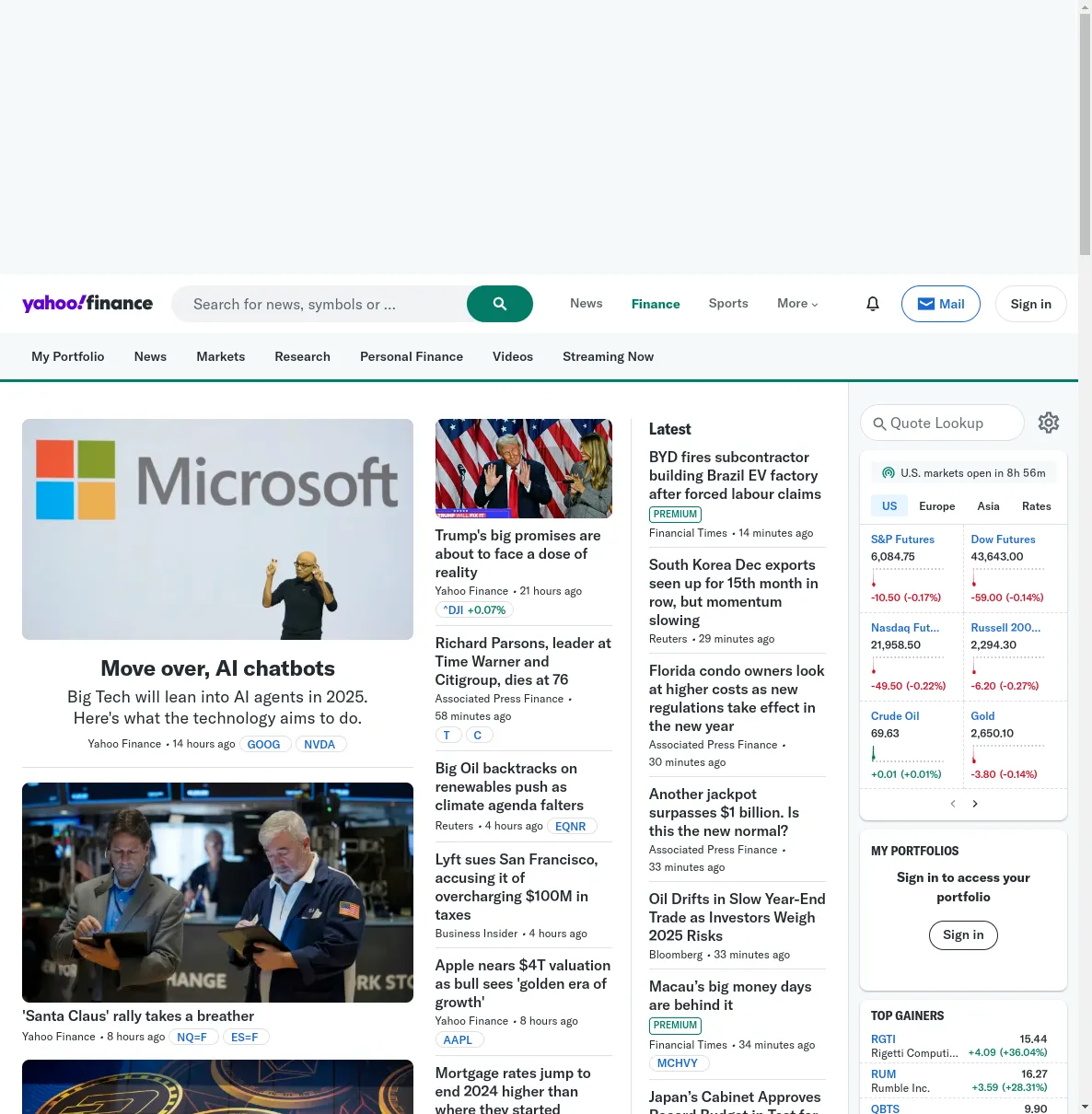The width and height of the screenshot is (1092, 1114).
Task: Open Mail via the envelope button
Action: [941, 304]
